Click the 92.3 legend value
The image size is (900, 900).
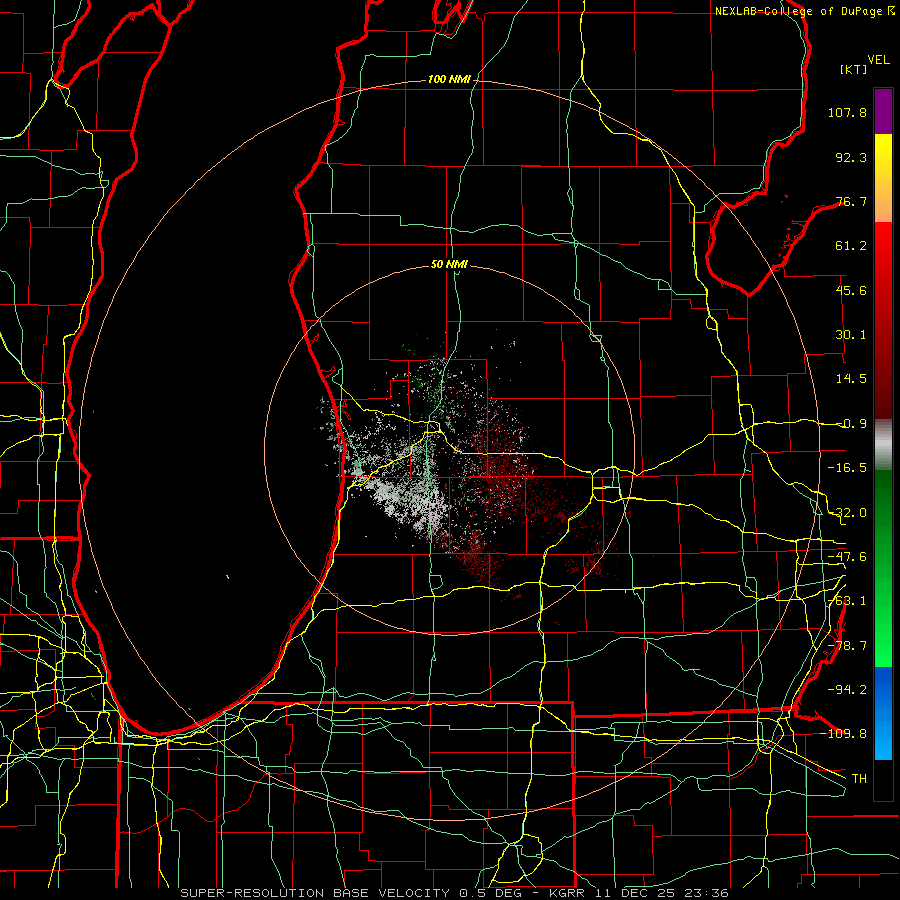click(x=851, y=157)
